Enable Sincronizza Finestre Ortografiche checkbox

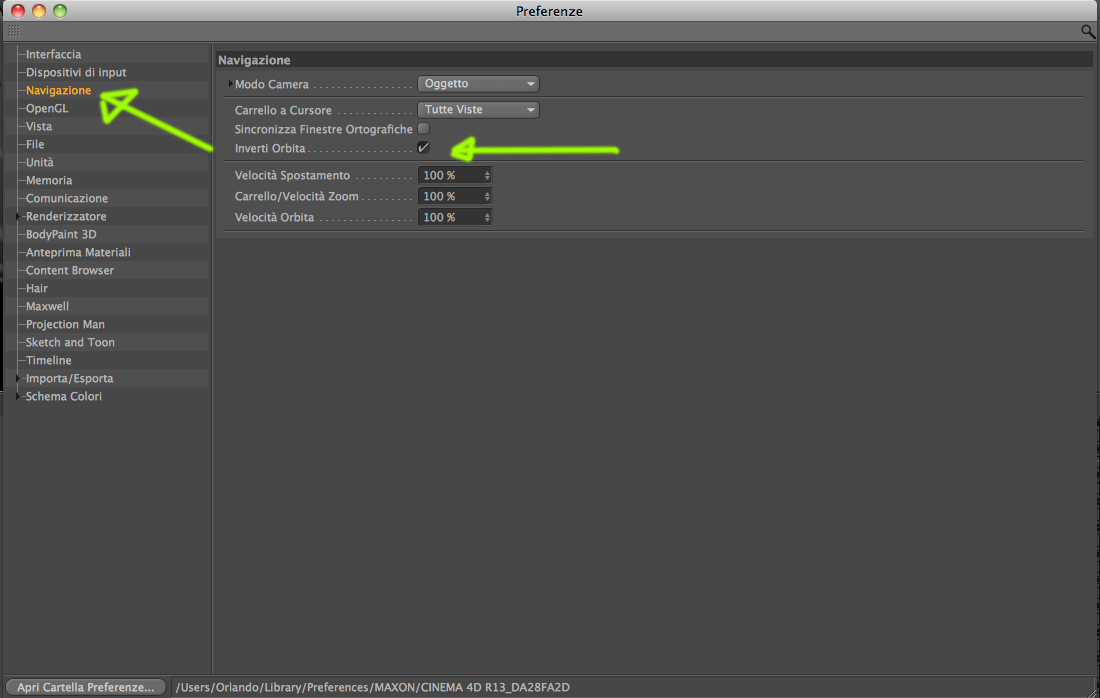(x=424, y=128)
